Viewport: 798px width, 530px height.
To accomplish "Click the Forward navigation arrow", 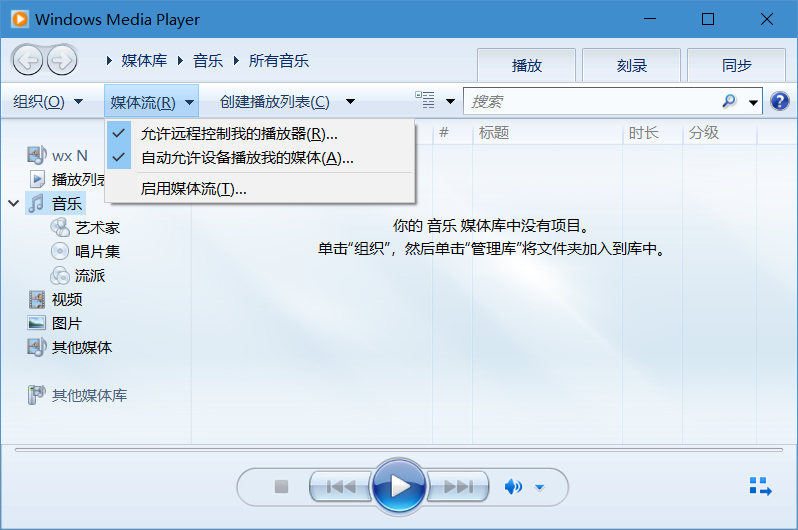I will pos(62,61).
